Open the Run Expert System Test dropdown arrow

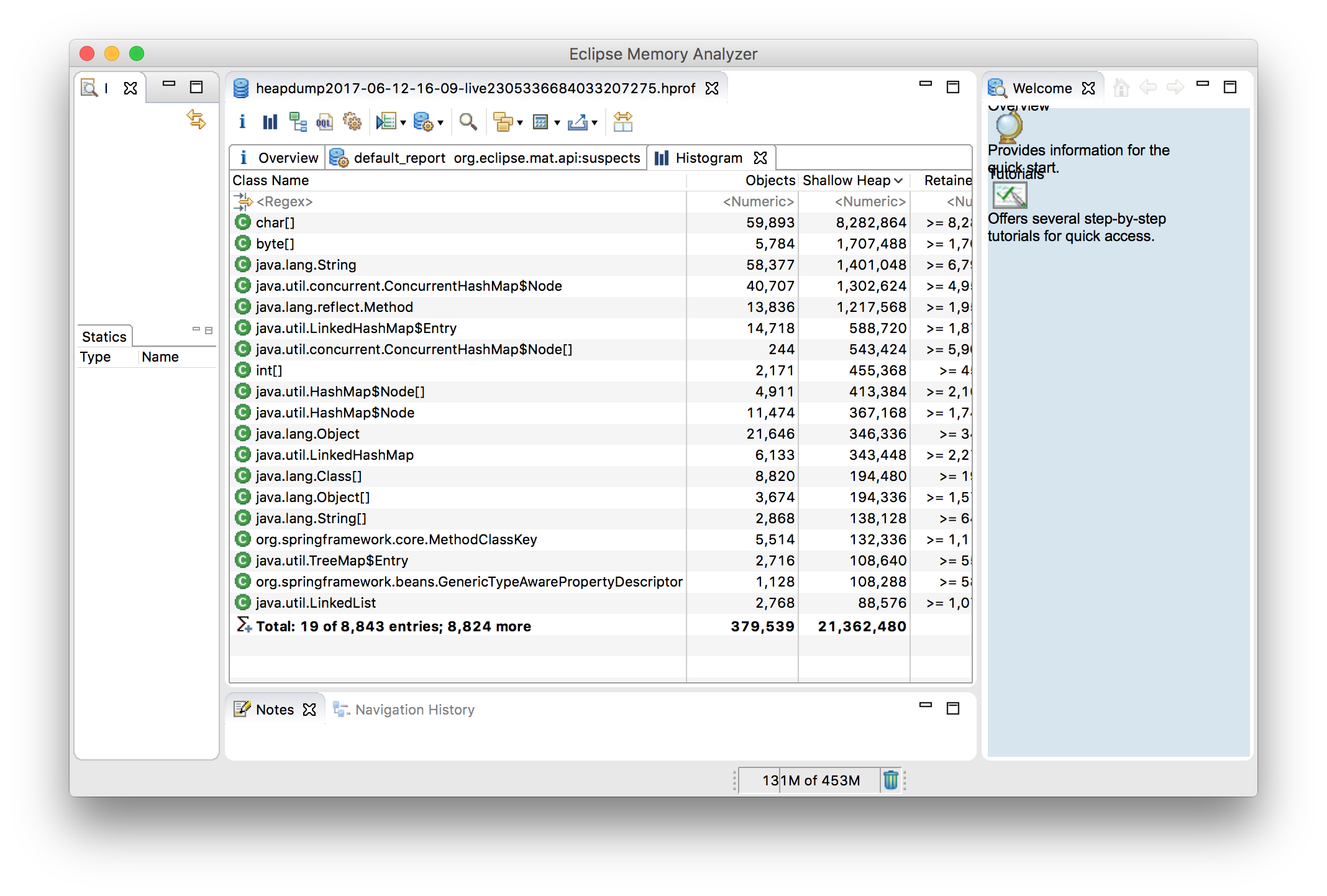403,123
